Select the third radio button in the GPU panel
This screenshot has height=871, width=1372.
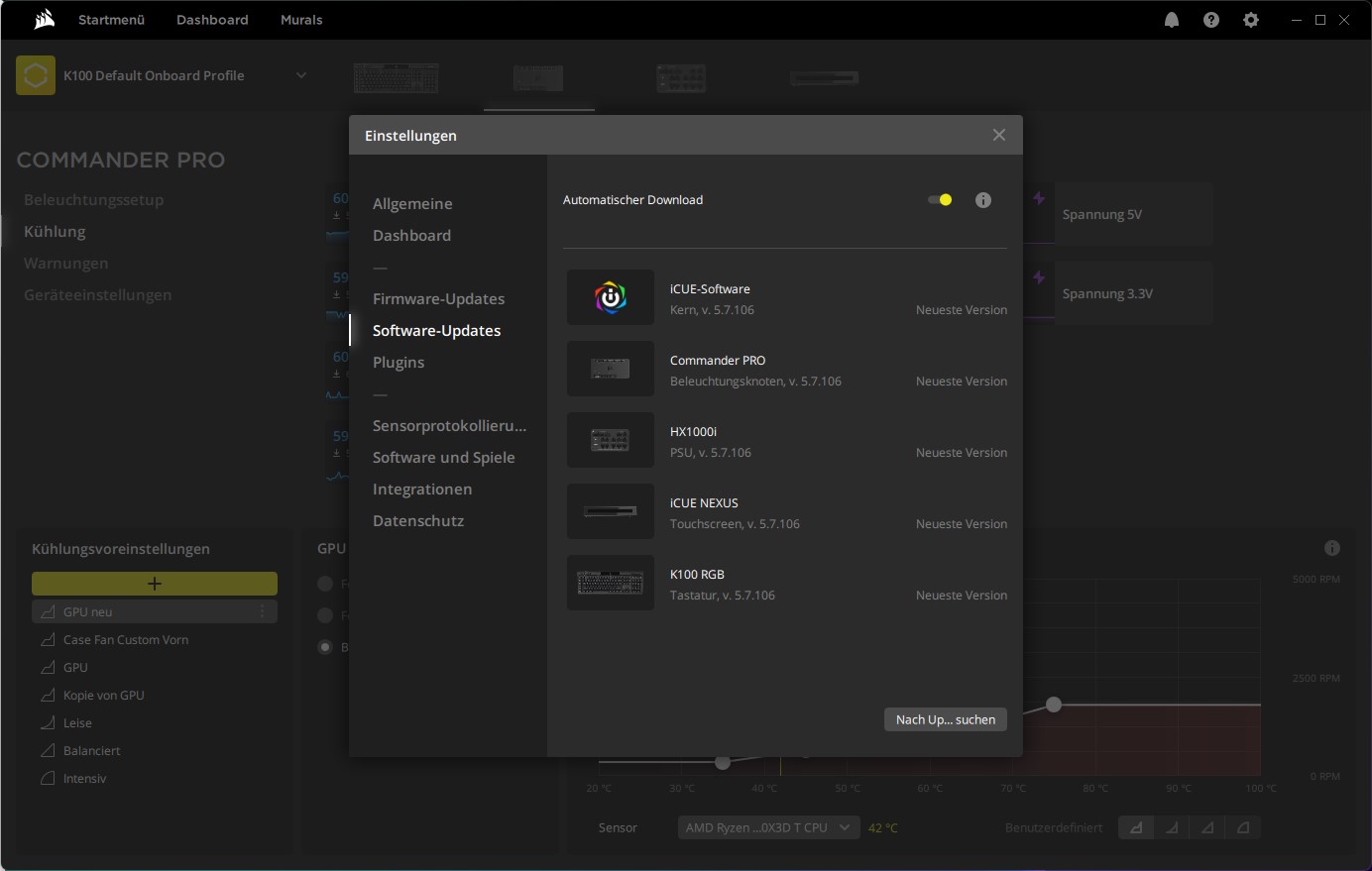coord(325,647)
